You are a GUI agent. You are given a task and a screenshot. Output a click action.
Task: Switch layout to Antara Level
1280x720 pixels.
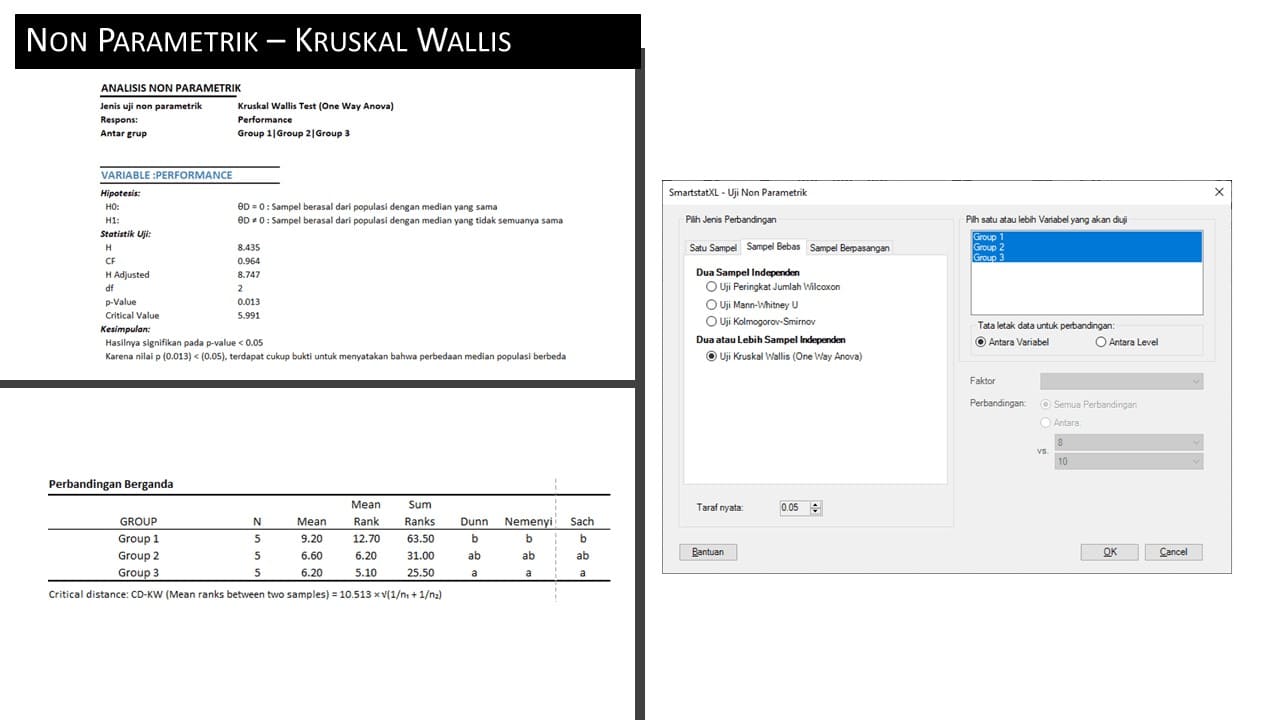[x=1102, y=343]
